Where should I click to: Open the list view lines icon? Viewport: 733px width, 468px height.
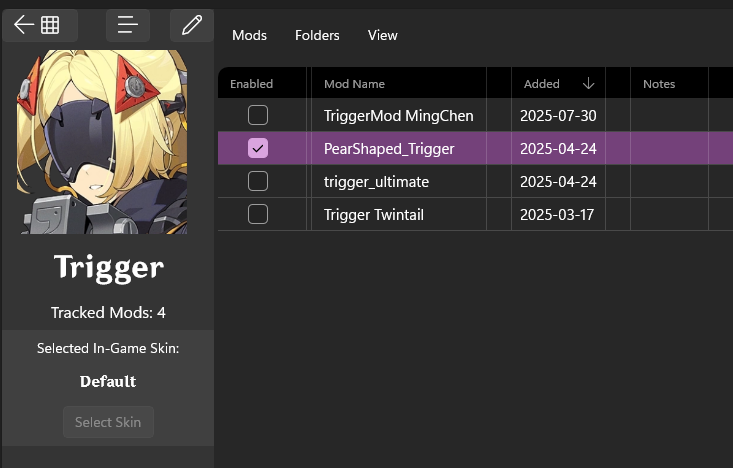pos(128,25)
